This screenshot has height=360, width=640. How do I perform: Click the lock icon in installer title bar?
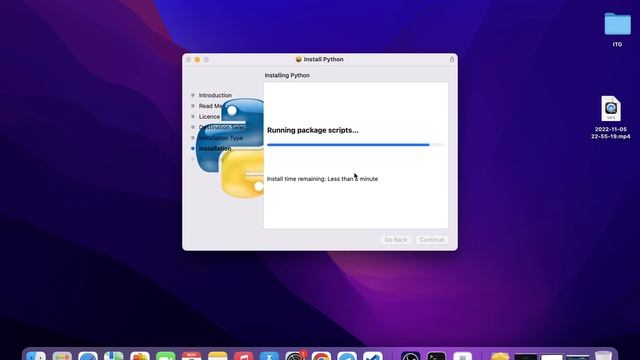click(452, 59)
